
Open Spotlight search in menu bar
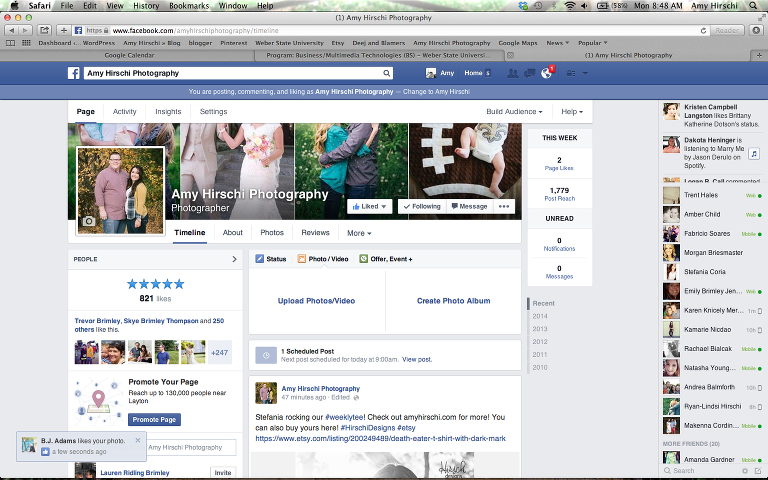coord(754,5)
